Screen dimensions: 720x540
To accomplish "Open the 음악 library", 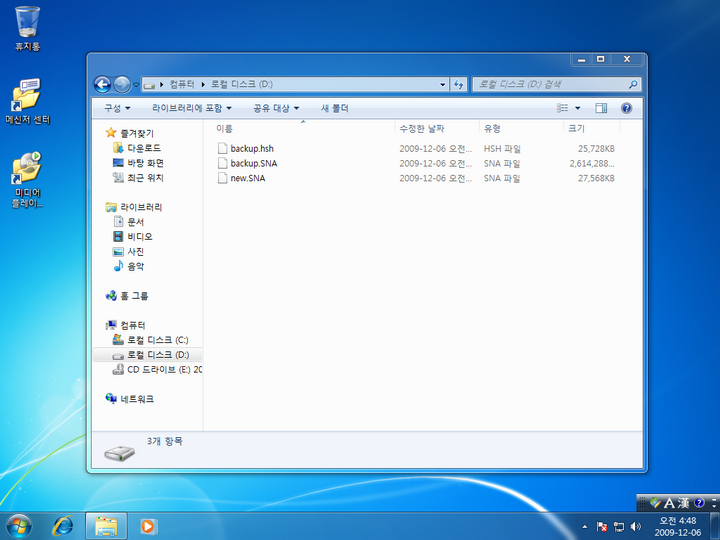I will pos(135,266).
